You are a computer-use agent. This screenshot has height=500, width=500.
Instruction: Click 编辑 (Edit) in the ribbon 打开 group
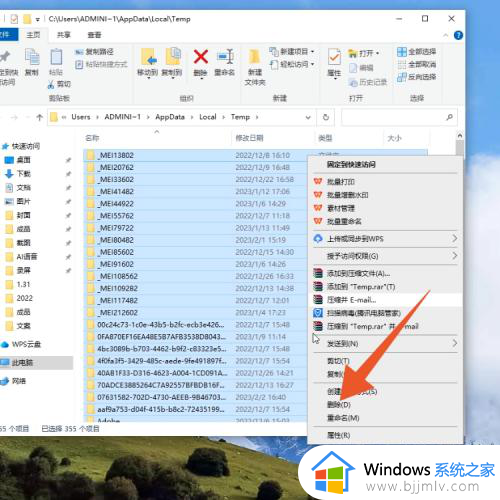[361, 68]
